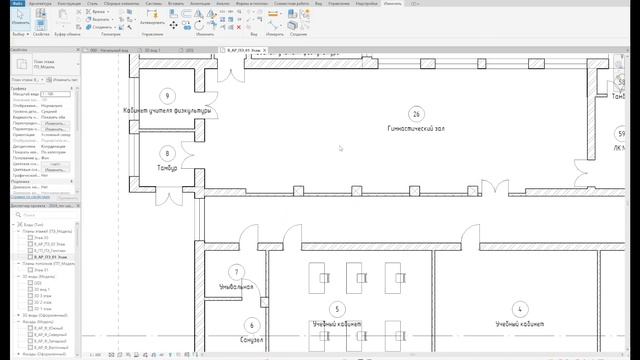Select the Copy tool

pyautogui.click(x=187, y=26)
